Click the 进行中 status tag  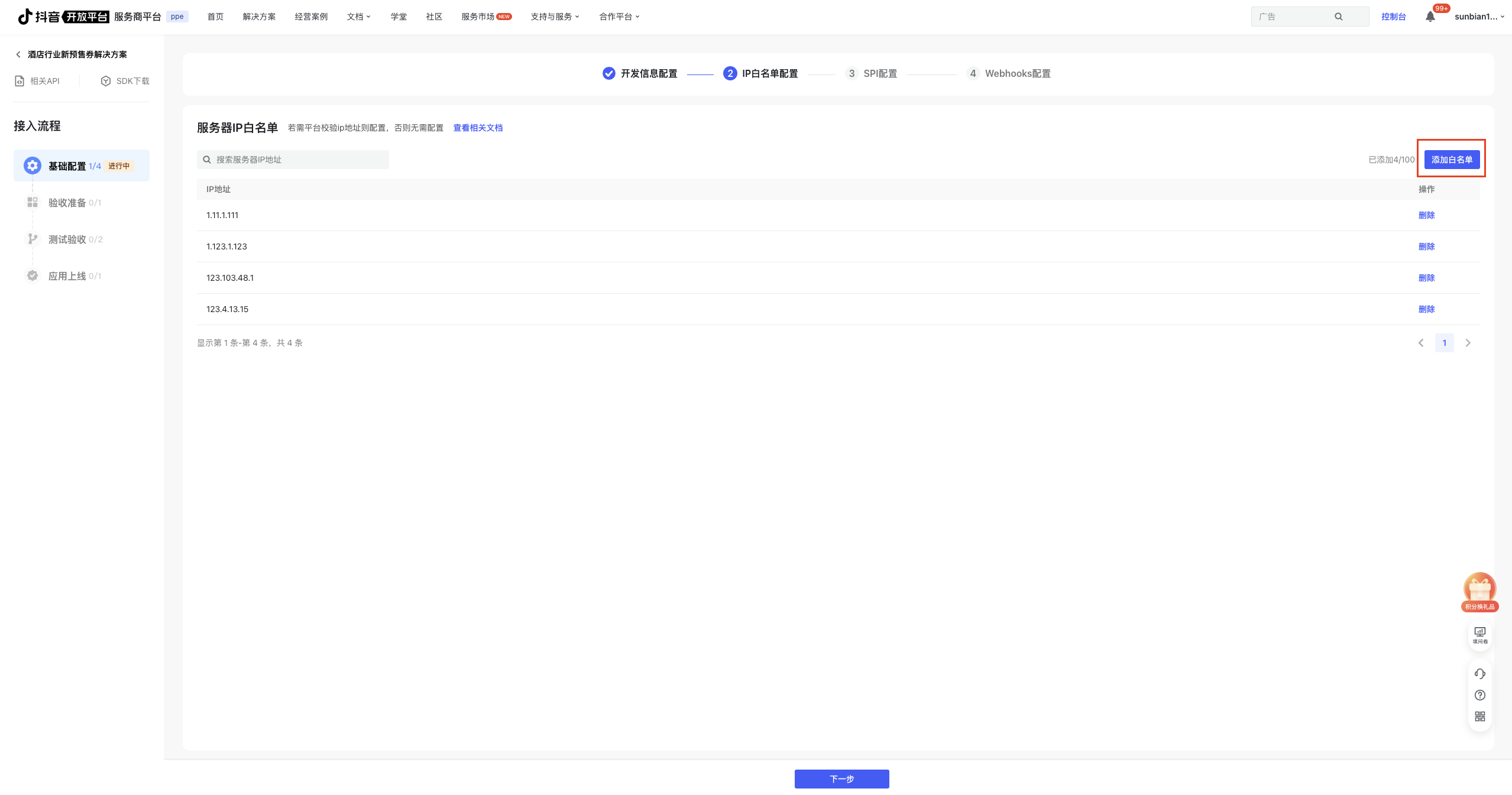click(x=119, y=166)
